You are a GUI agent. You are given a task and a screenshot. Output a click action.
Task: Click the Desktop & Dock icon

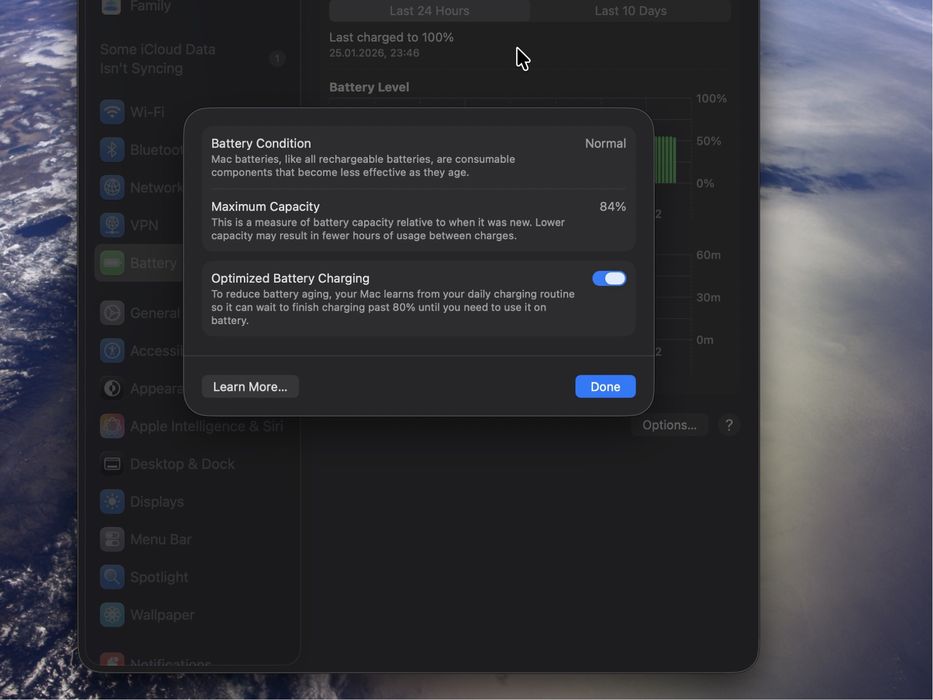[112, 464]
